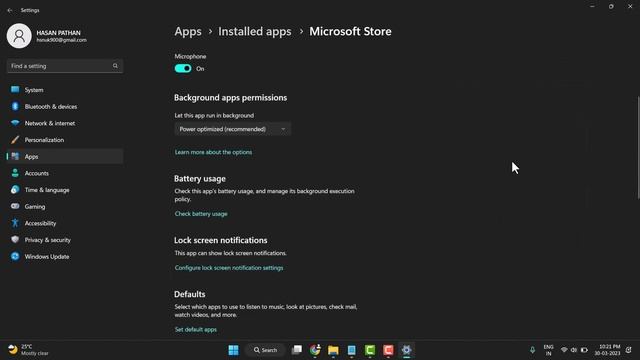
Task: Click the Network & internet wifi icon
Action: pos(15,123)
